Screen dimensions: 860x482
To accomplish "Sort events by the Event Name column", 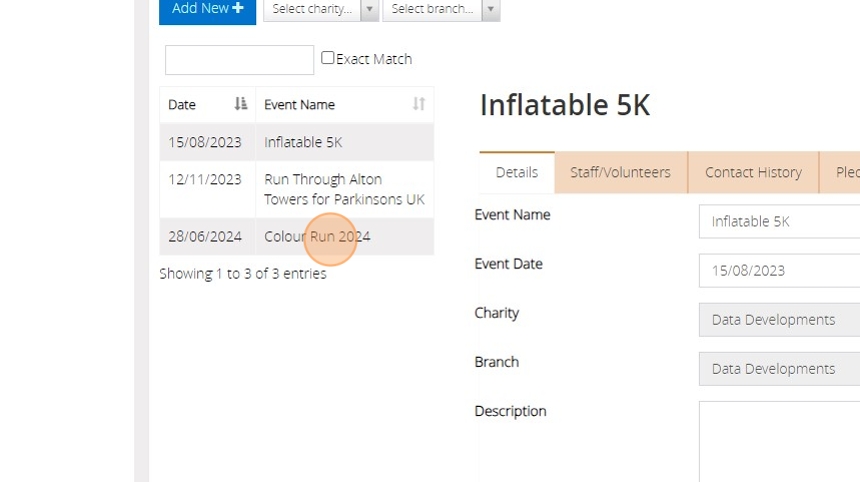I will [x=344, y=104].
